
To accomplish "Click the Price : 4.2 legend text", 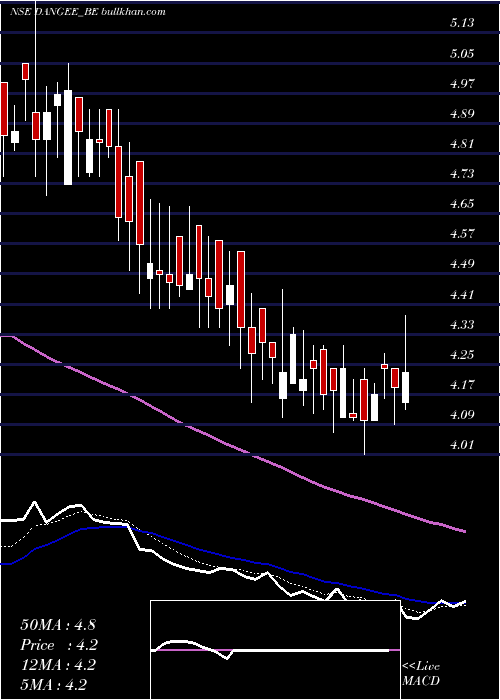I will coord(59,645).
